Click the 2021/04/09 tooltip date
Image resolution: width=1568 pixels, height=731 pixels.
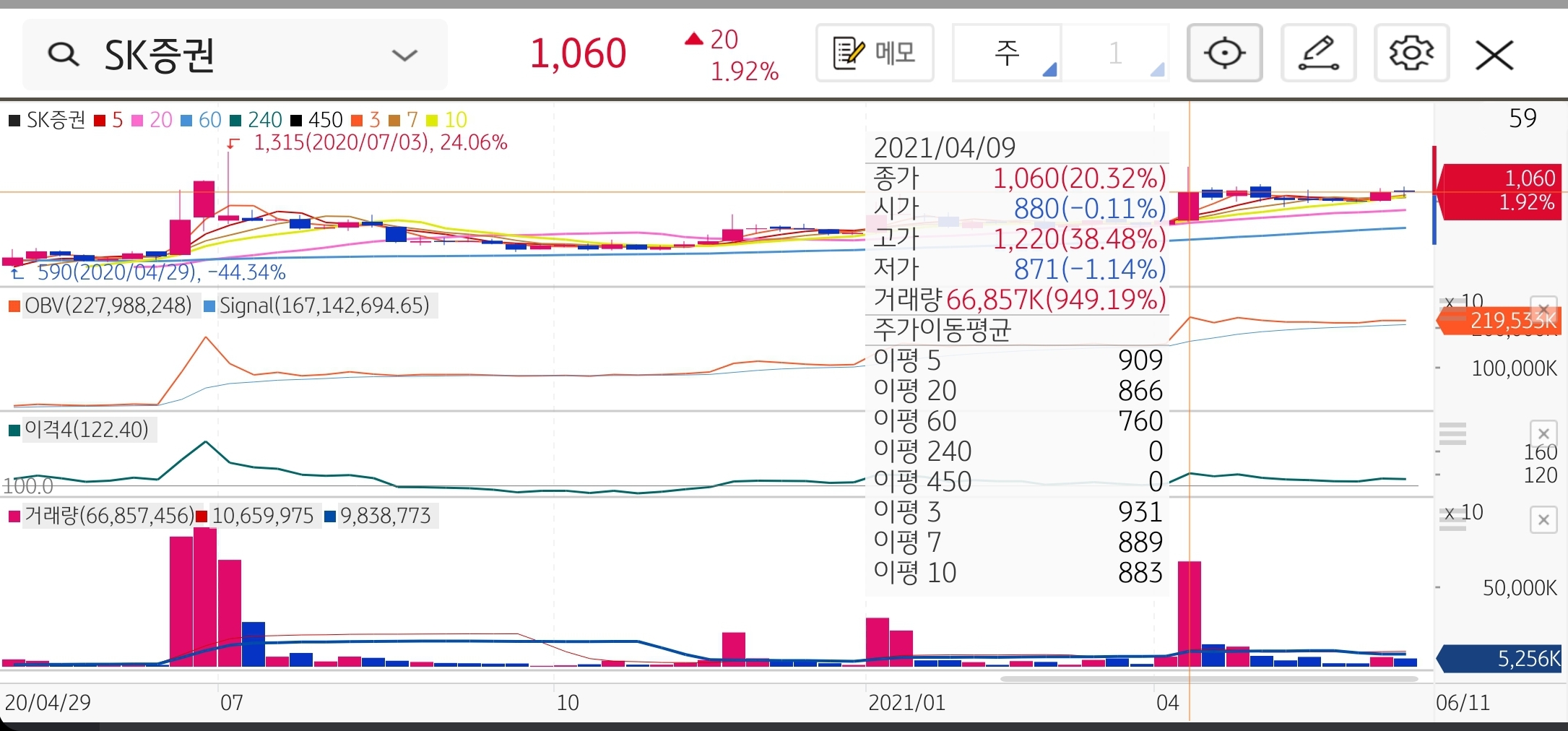point(945,148)
